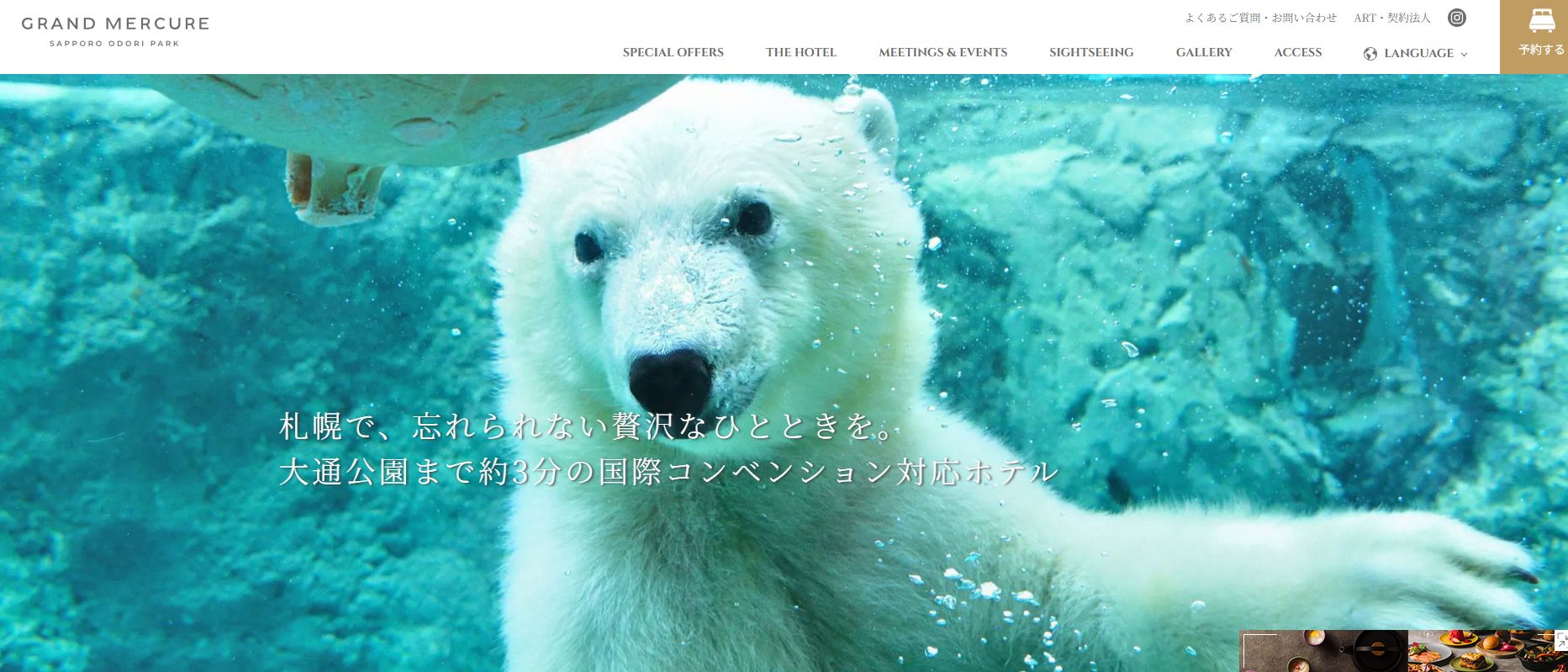Image resolution: width=1568 pixels, height=672 pixels.
Task: Open the SIGHTSEEING menu item
Action: pyautogui.click(x=1090, y=52)
